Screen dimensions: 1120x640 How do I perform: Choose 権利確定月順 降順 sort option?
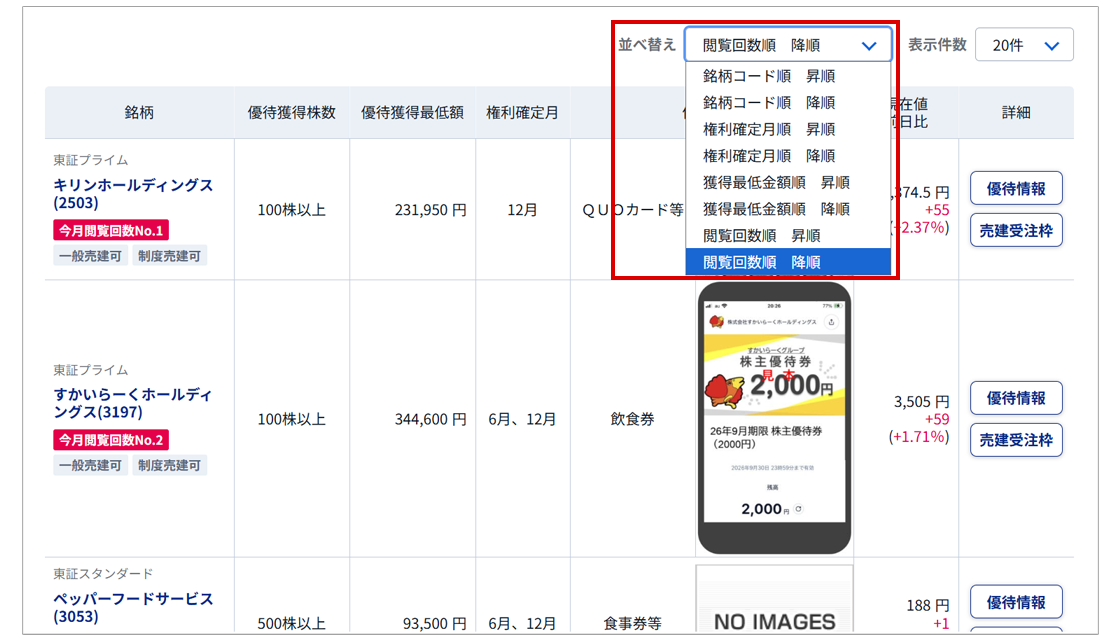(x=768, y=156)
